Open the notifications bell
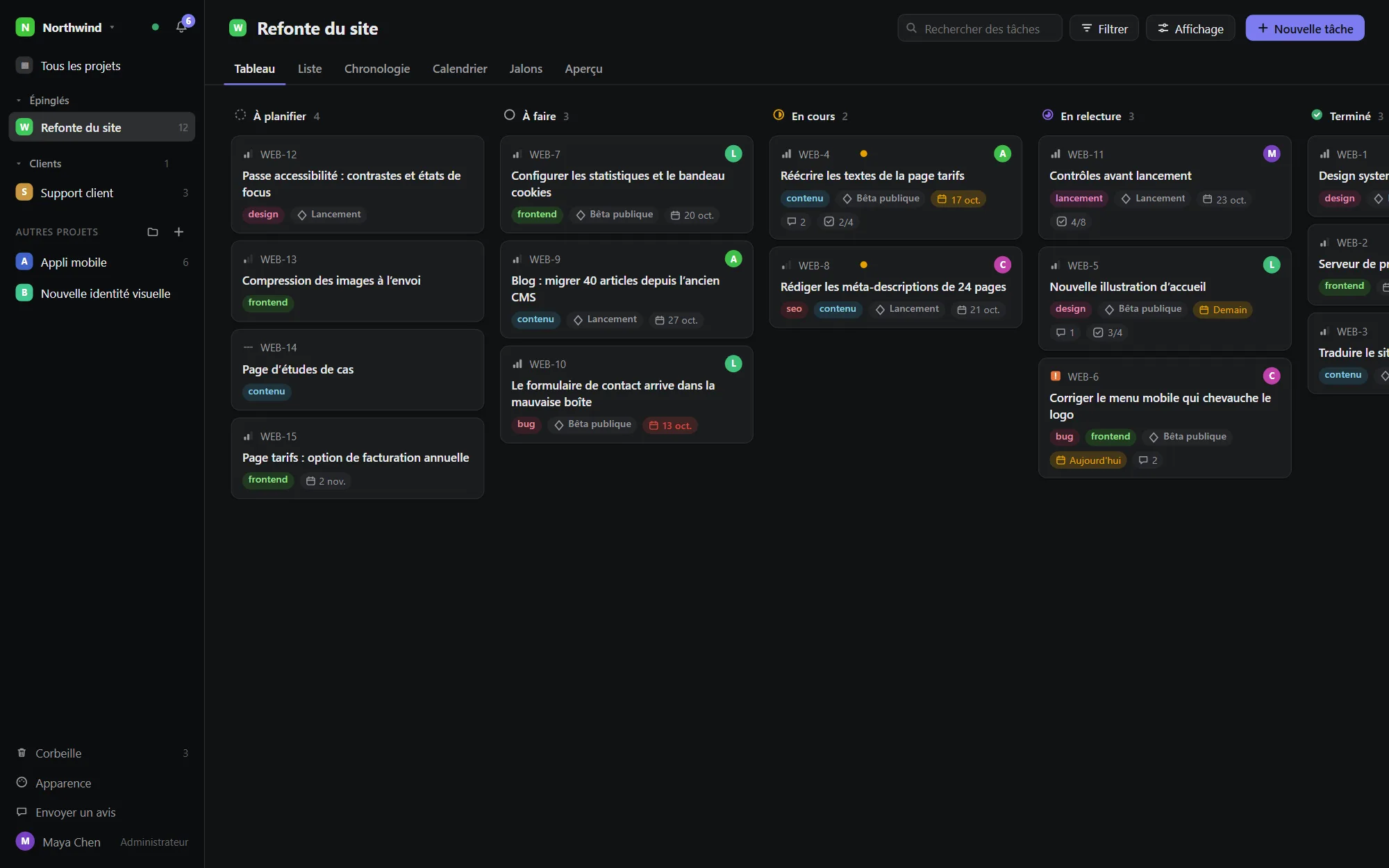This screenshot has height=868, width=1389. [181, 27]
